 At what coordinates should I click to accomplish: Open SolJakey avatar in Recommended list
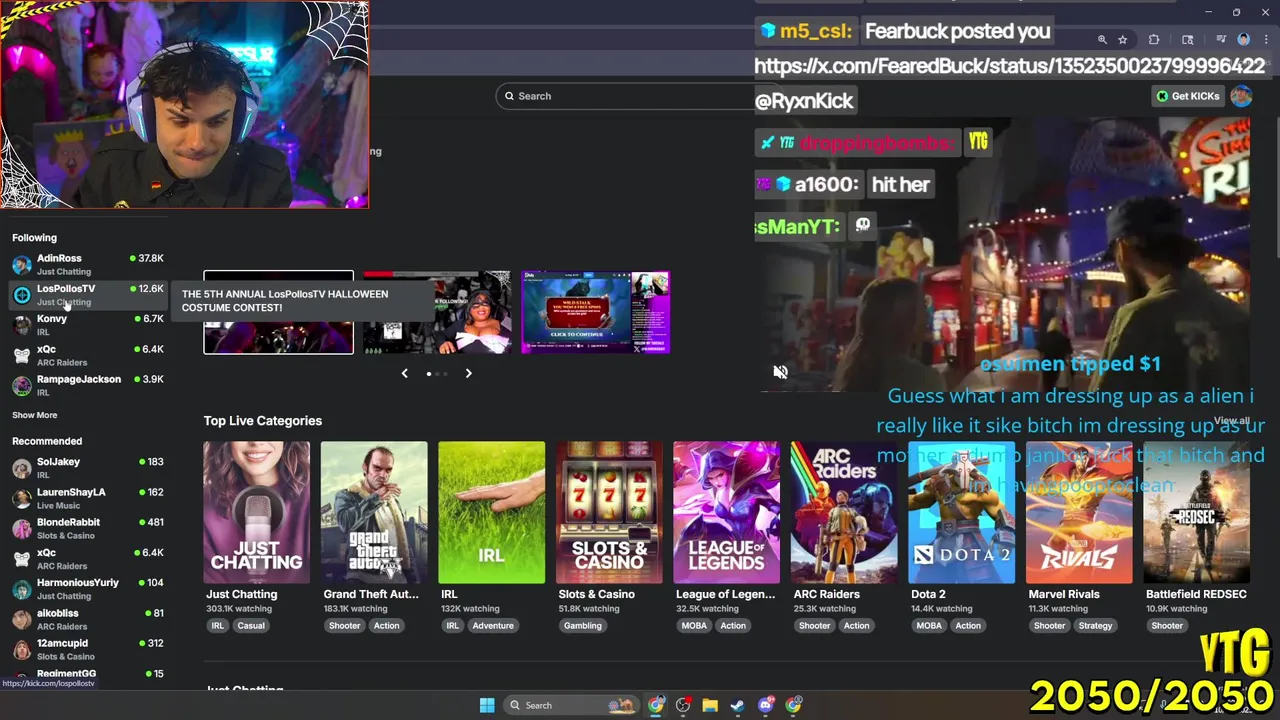(x=22, y=468)
